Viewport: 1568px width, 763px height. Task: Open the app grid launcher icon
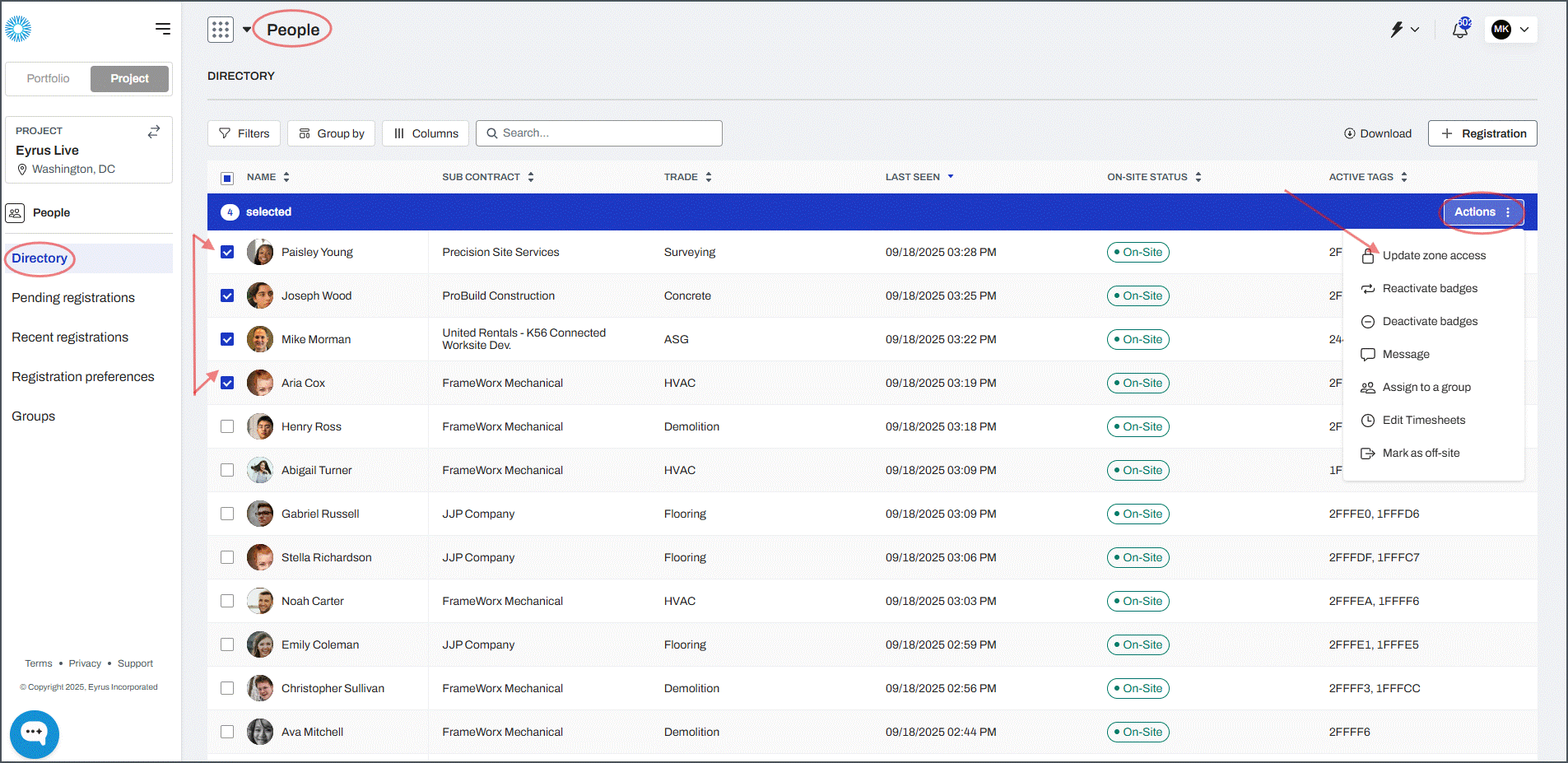(221, 30)
